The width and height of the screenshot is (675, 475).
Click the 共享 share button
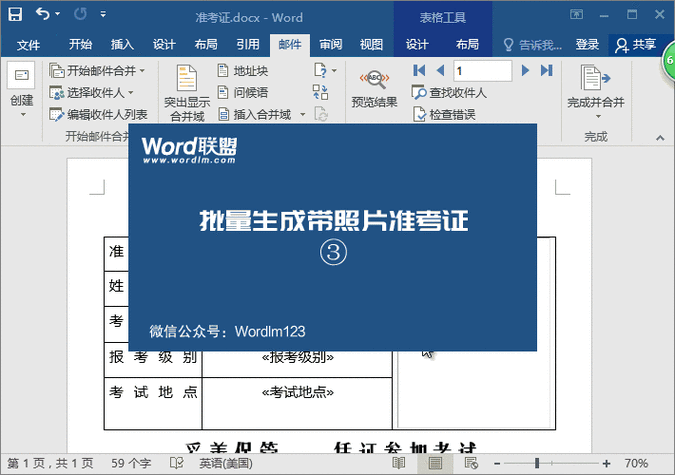click(636, 45)
